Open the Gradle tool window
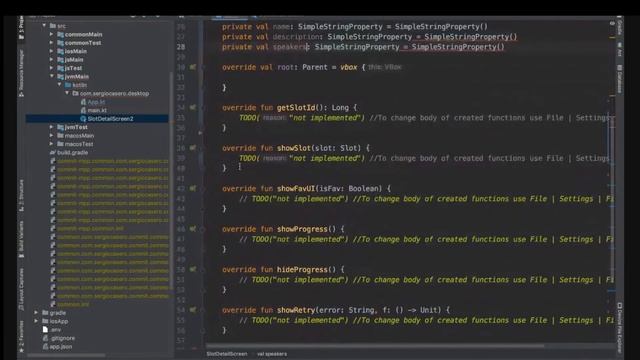 tap(620, 26)
